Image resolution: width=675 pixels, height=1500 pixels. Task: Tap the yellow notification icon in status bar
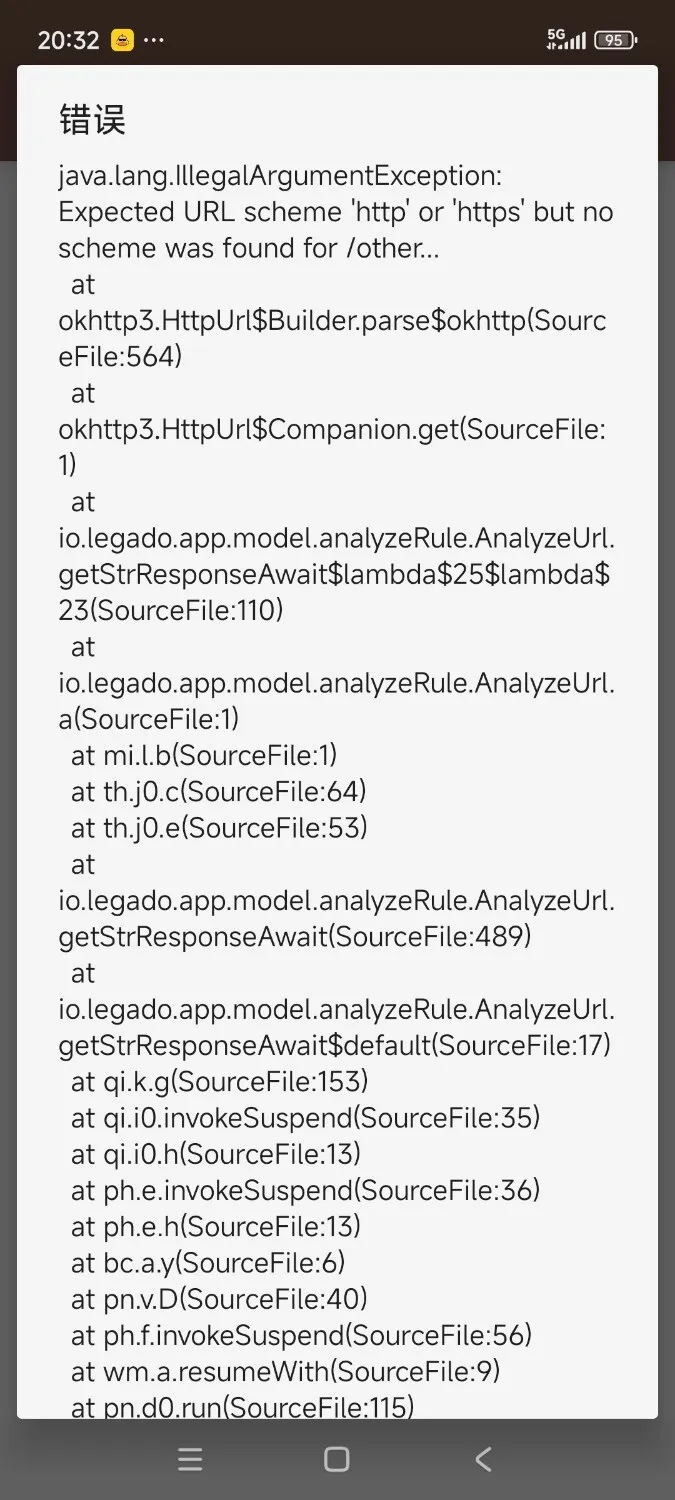coord(123,41)
